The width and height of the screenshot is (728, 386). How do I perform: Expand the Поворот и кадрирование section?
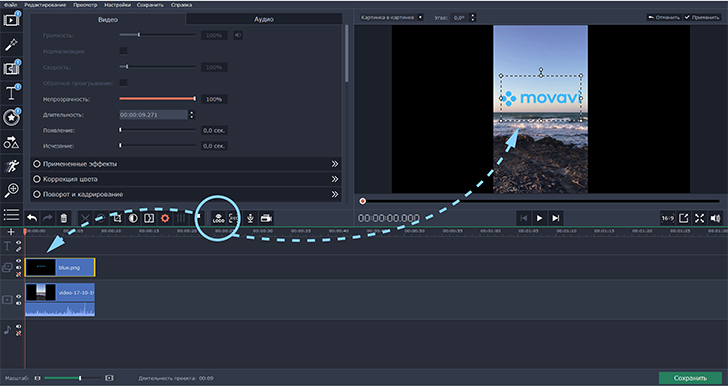(x=186, y=194)
